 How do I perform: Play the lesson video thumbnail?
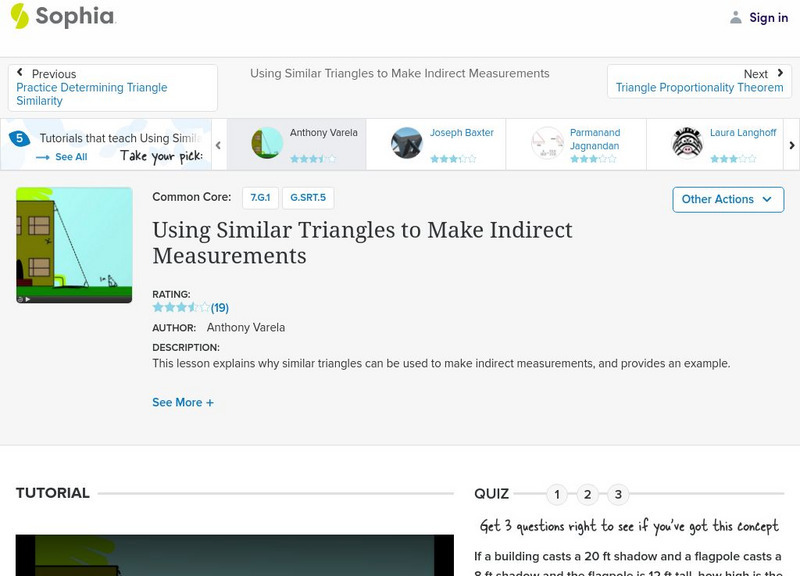[x=74, y=245]
